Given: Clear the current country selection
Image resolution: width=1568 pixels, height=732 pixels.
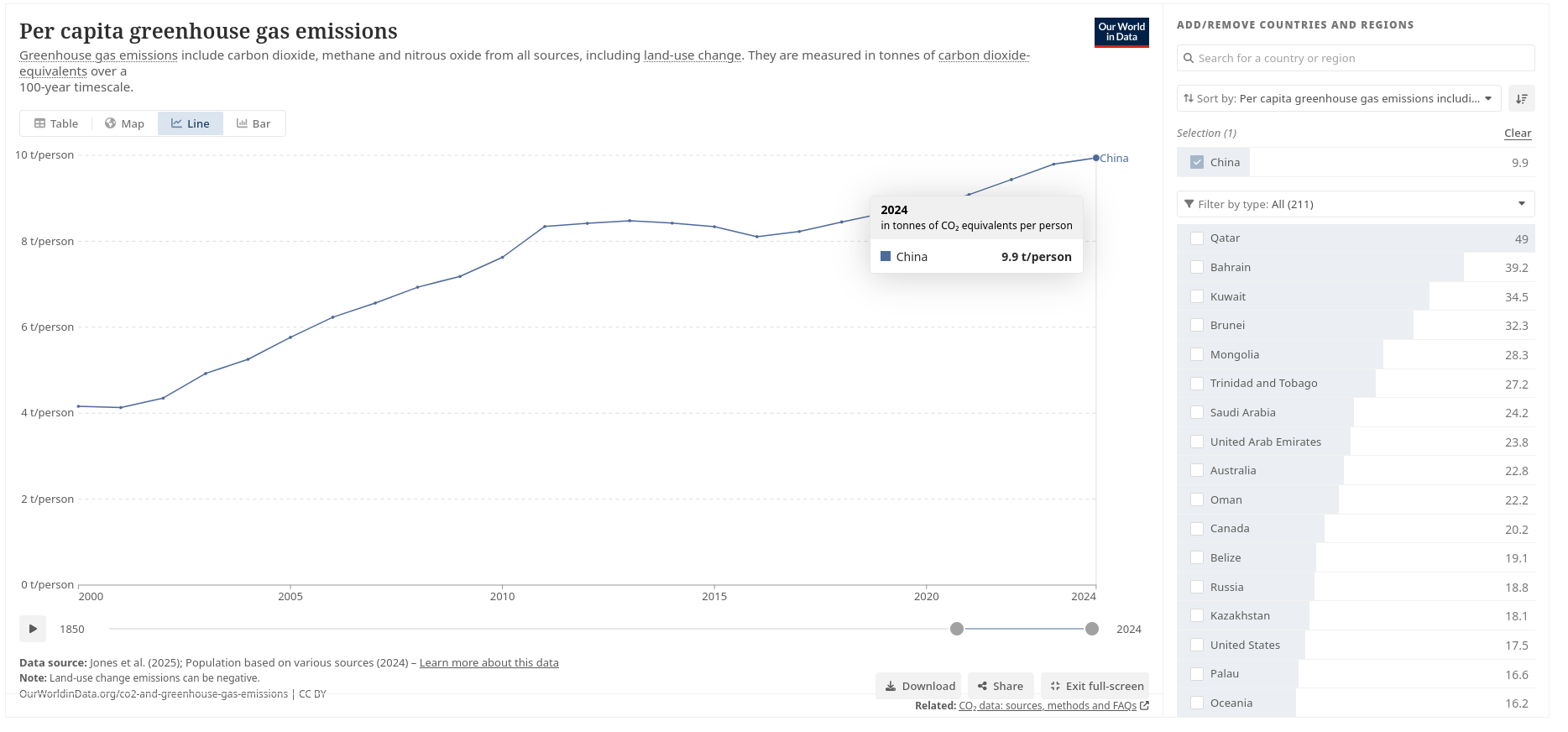Looking at the screenshot, I should click(x=1517, y=133).
